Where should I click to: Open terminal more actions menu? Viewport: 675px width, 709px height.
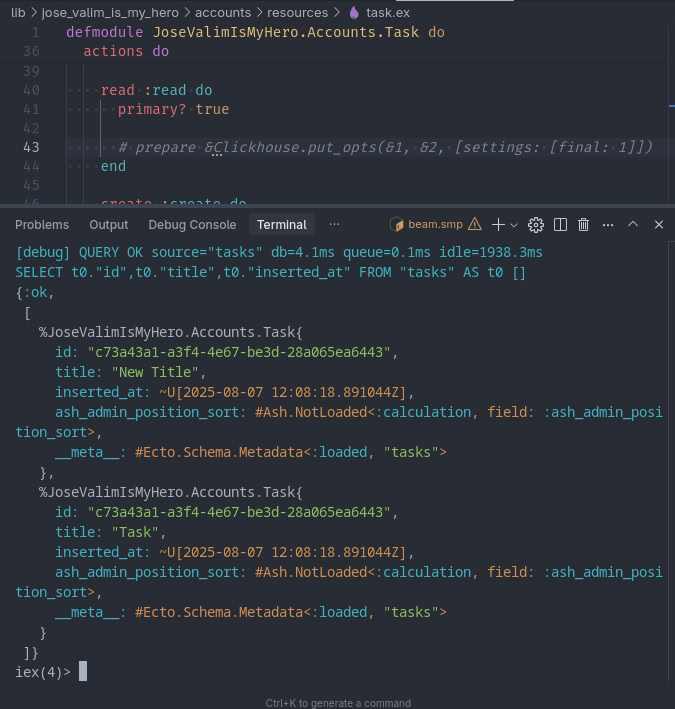[608, 225]
